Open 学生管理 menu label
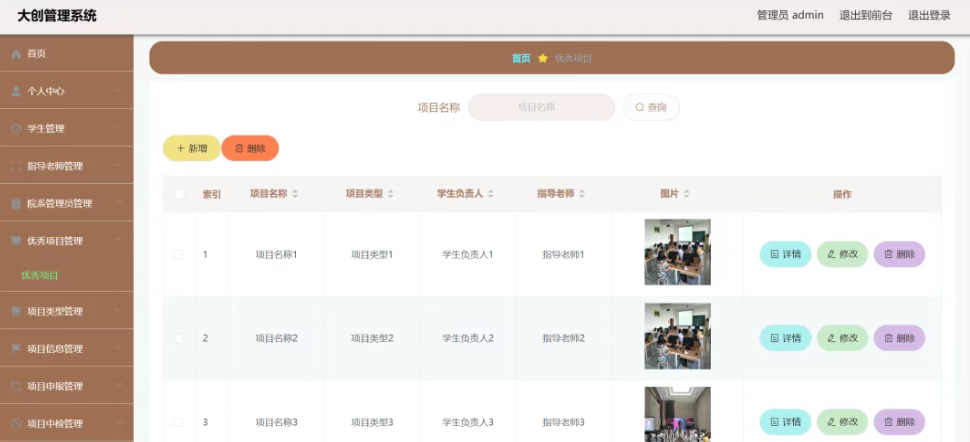This screenshot has height=442, width=970. click(x=46, y=129)
